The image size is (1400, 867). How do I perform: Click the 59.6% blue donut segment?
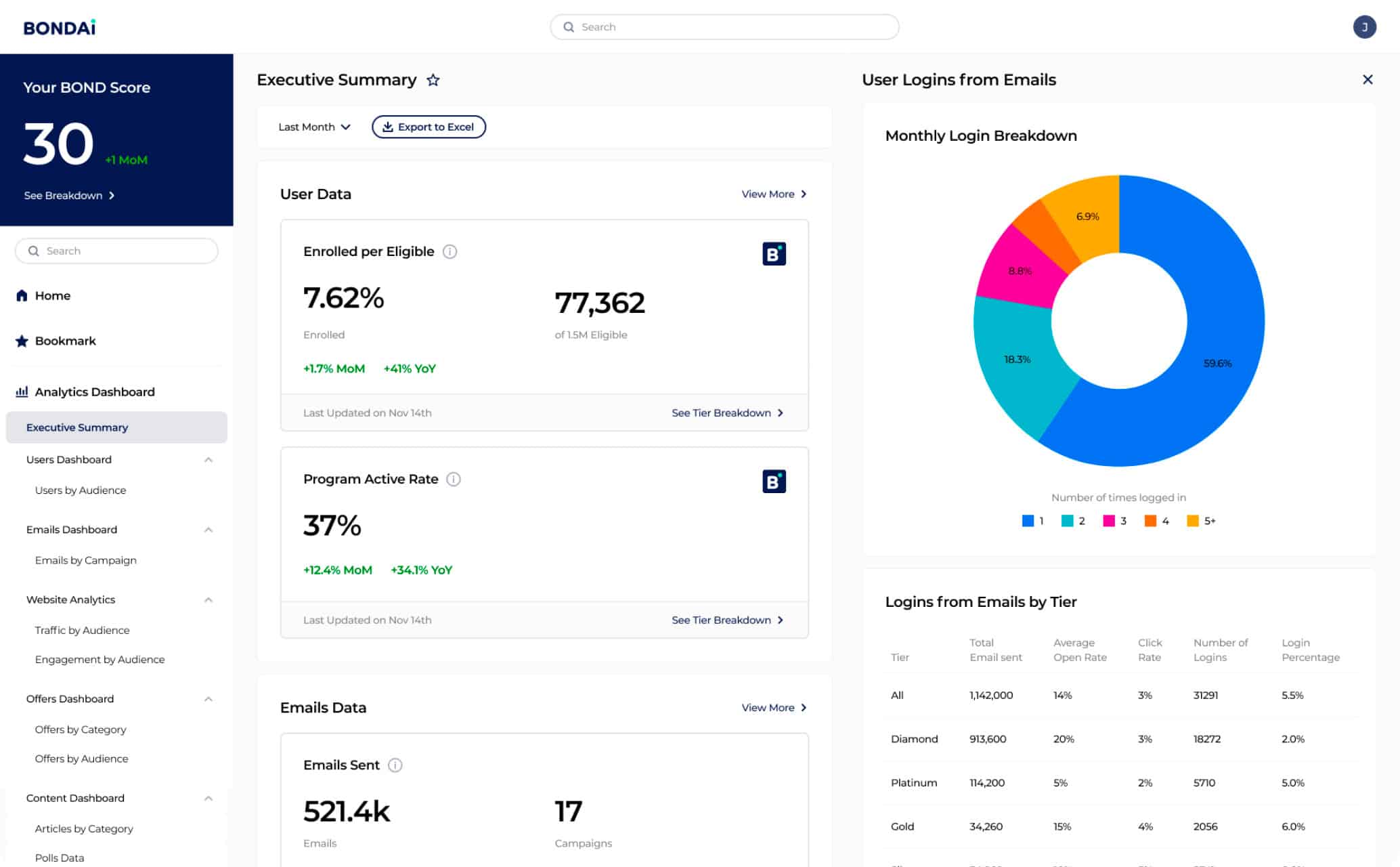pyautogui.click(x=1217, y=364)
